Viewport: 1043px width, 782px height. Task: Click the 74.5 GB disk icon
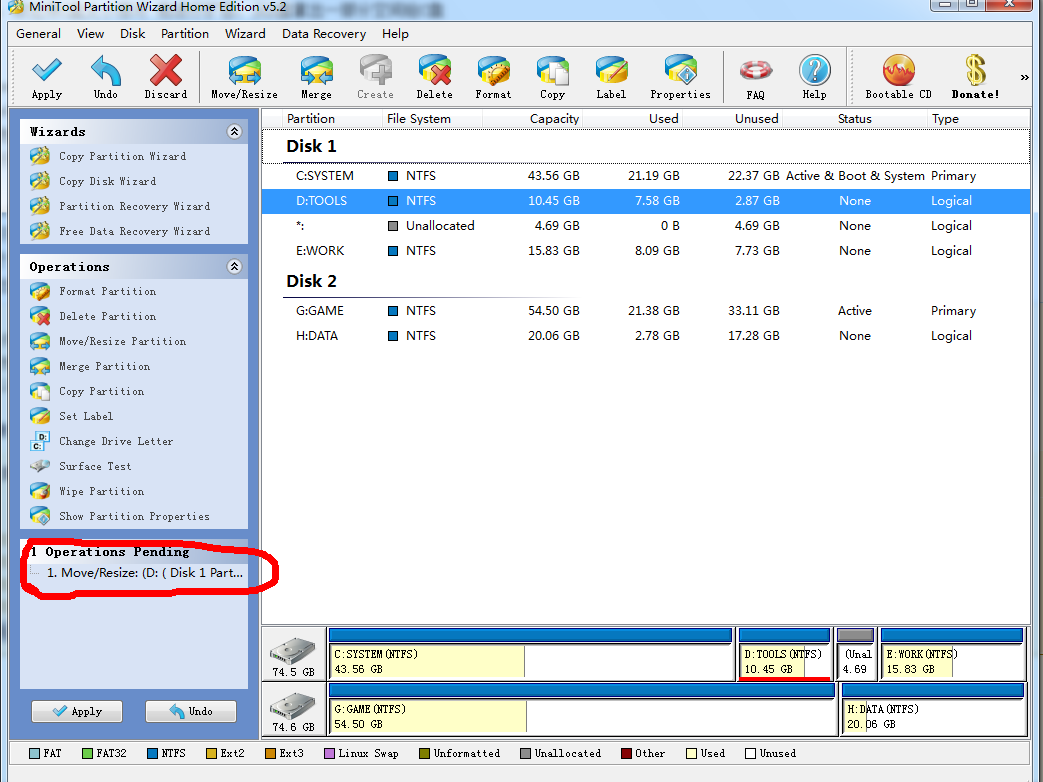pyautogui.click(x=293, y=654)
